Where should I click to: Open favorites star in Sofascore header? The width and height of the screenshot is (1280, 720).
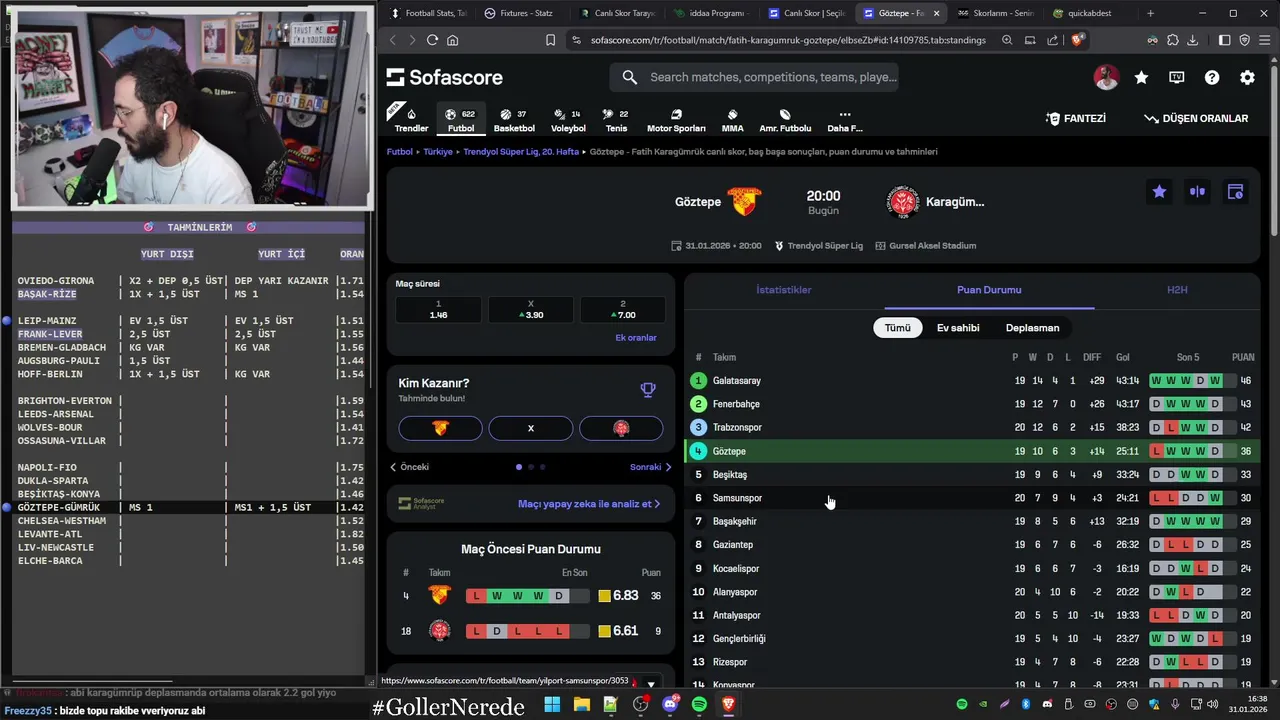click(x=1141, y=77)
